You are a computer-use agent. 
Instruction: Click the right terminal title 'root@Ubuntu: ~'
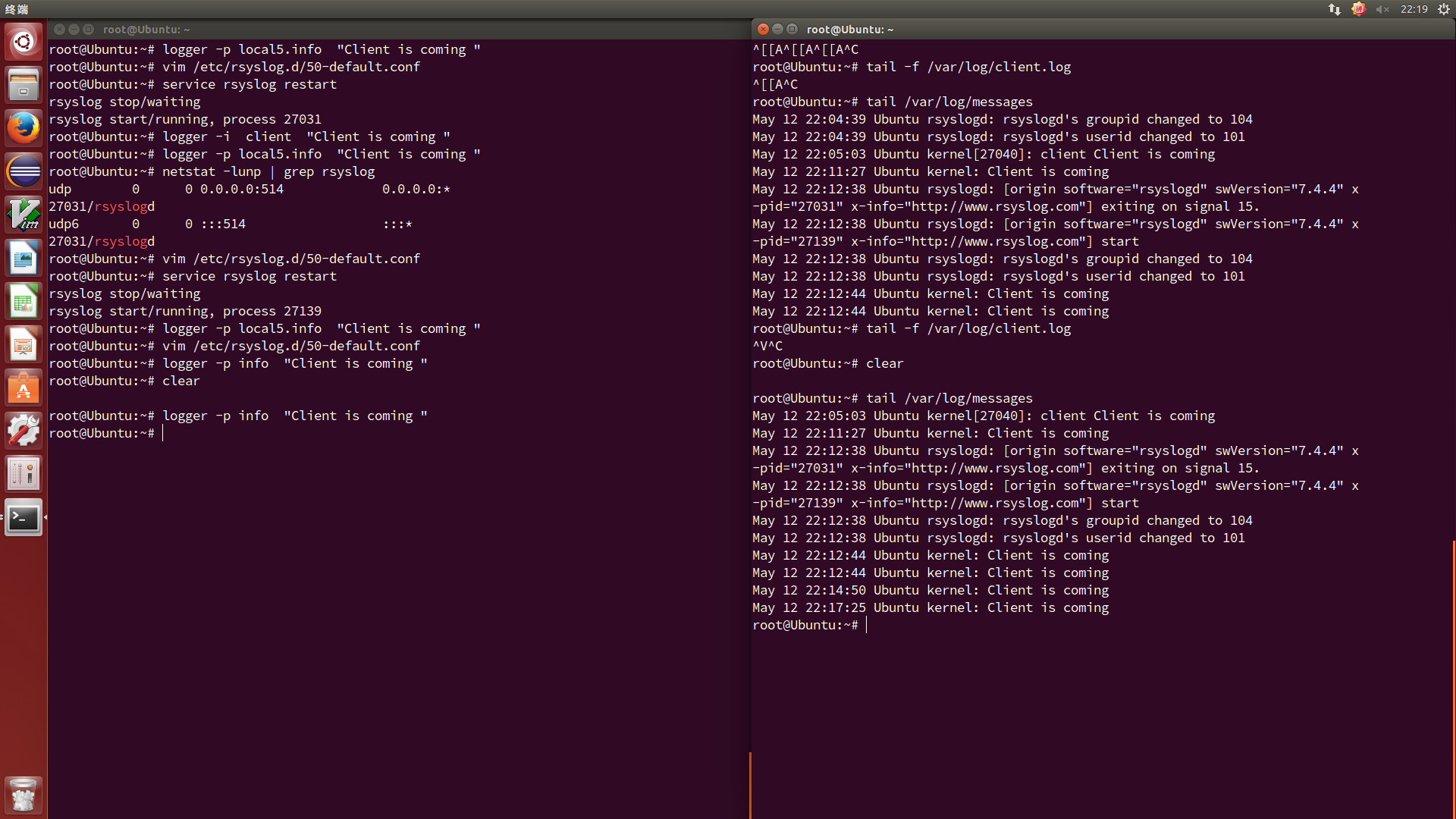850,30
